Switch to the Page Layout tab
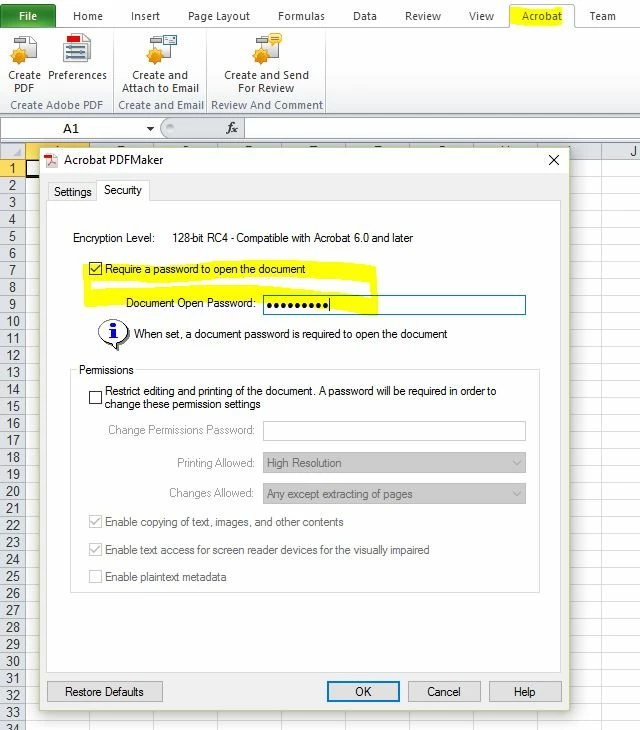 [219, 16]
